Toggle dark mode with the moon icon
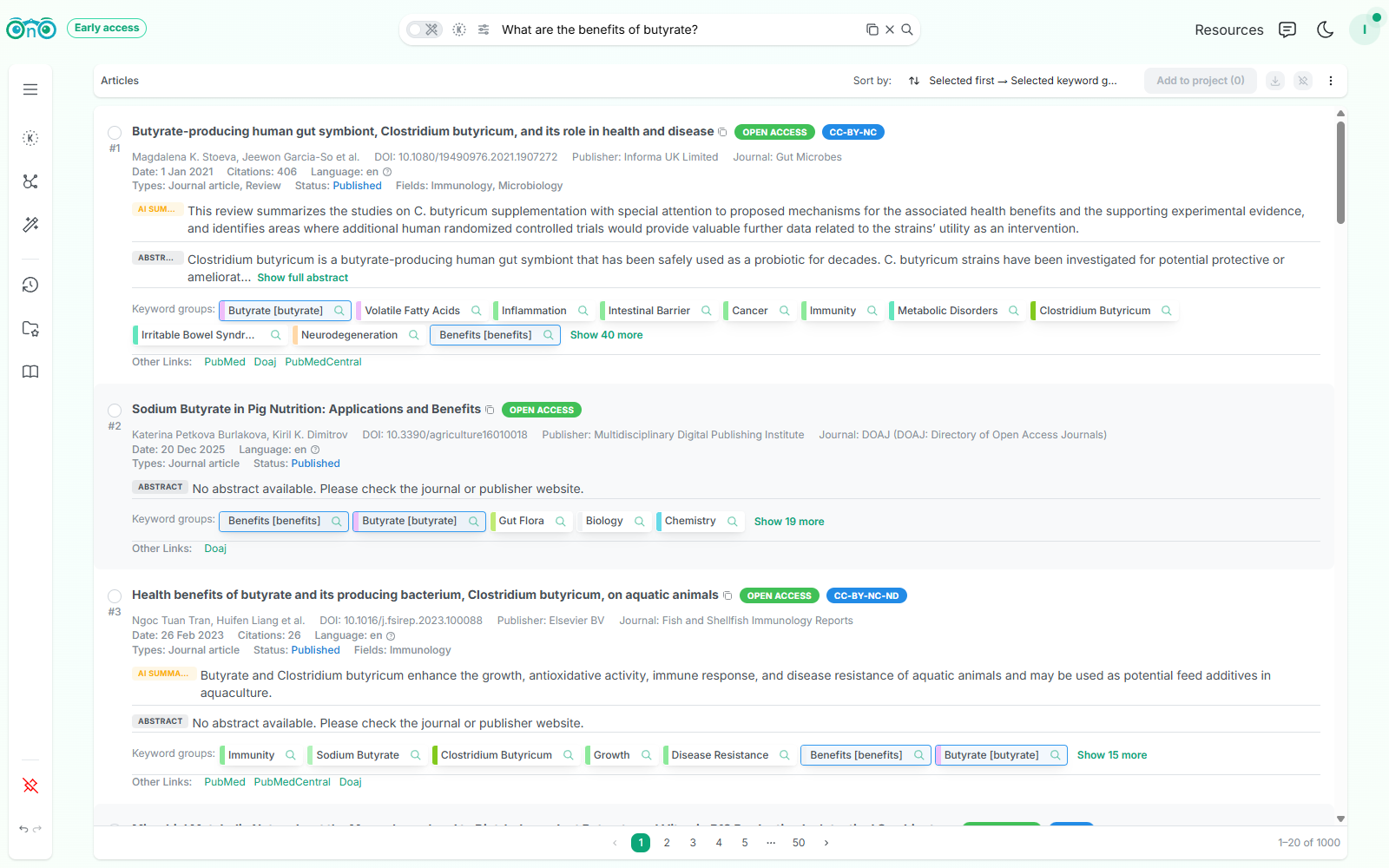The width and height of the screenshot is (1389, 868). click(1325, 30)
